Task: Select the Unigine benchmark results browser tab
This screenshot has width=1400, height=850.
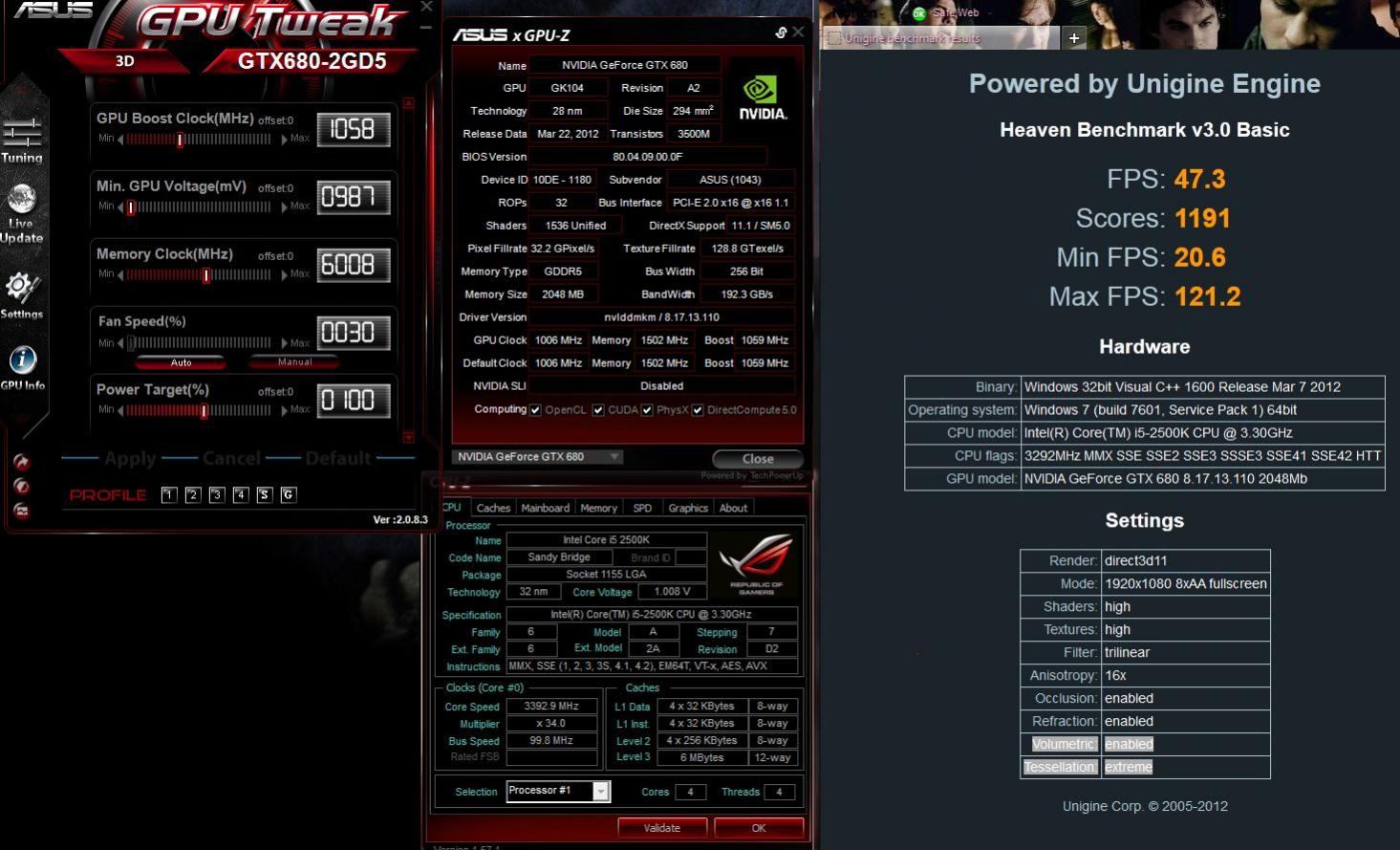Action: point(940,38)
